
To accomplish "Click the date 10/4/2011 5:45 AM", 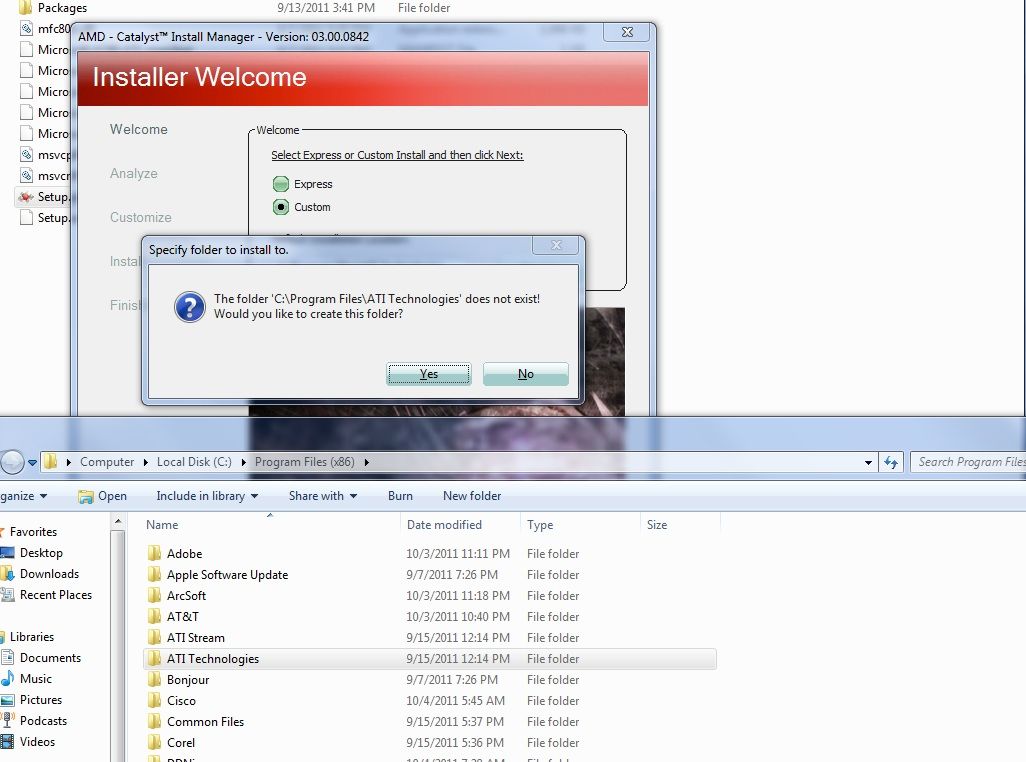I will pyautogui.click(x=455, y=701).
